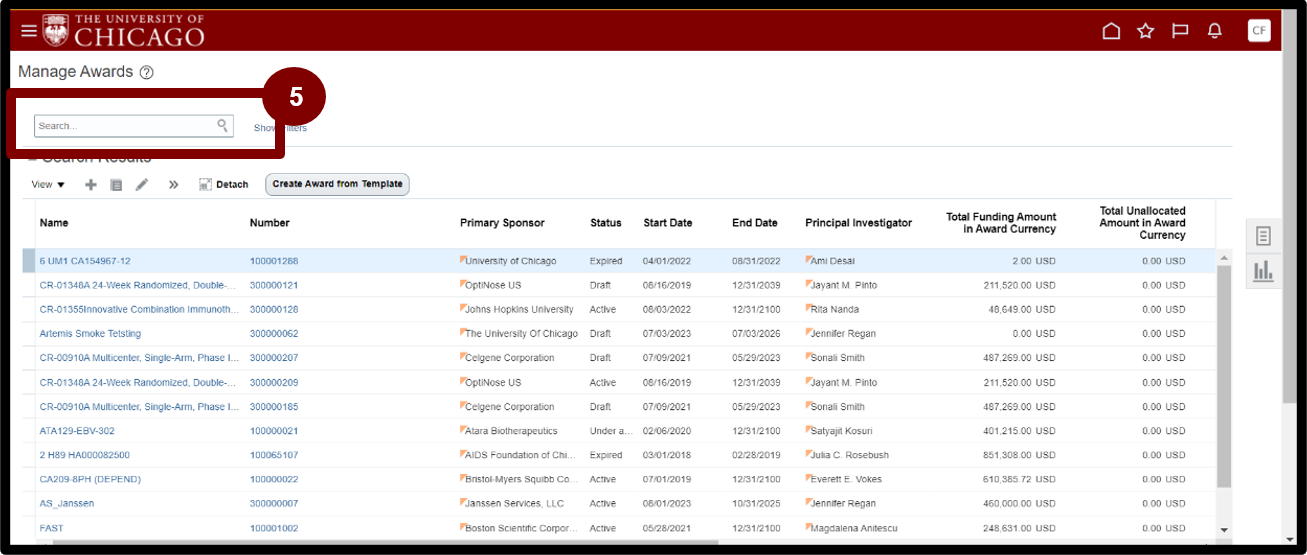This screenshot has height=555, width=1307.
Task: Open award 2 H89 HA000082500
Action: click(85, 455)
